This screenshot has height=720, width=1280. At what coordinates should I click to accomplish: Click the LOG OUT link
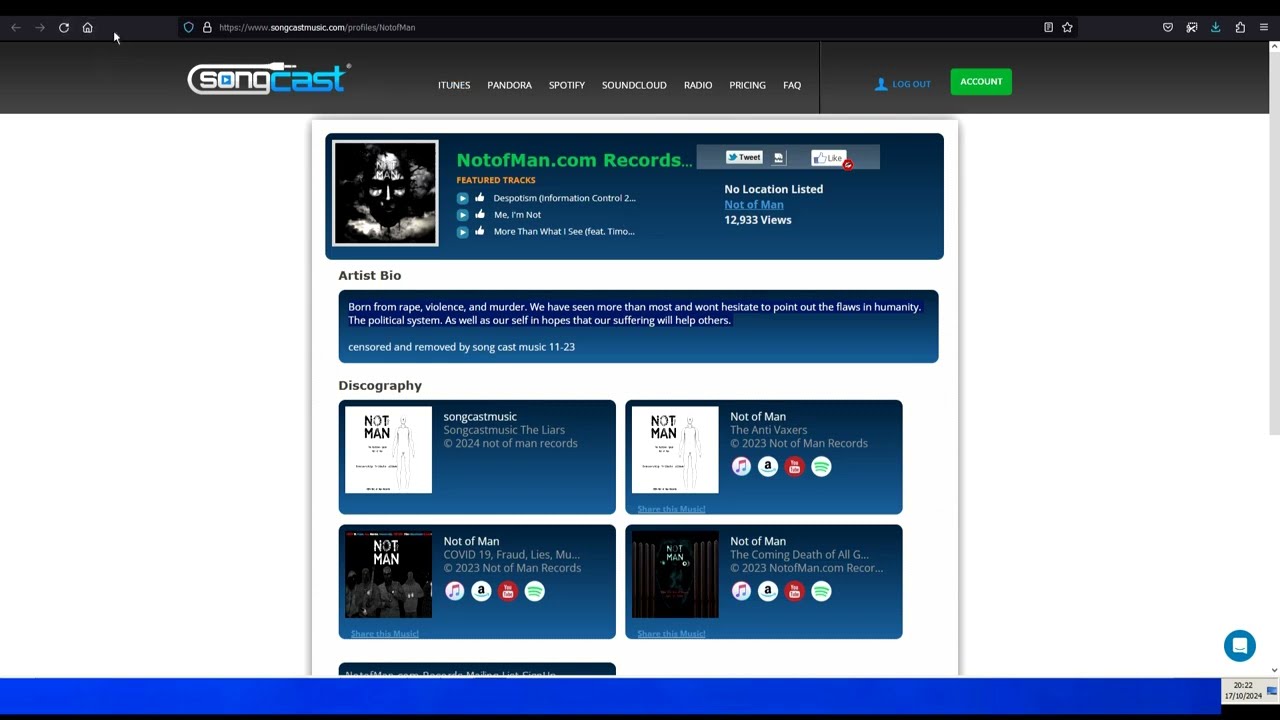[x=903, y=84]
